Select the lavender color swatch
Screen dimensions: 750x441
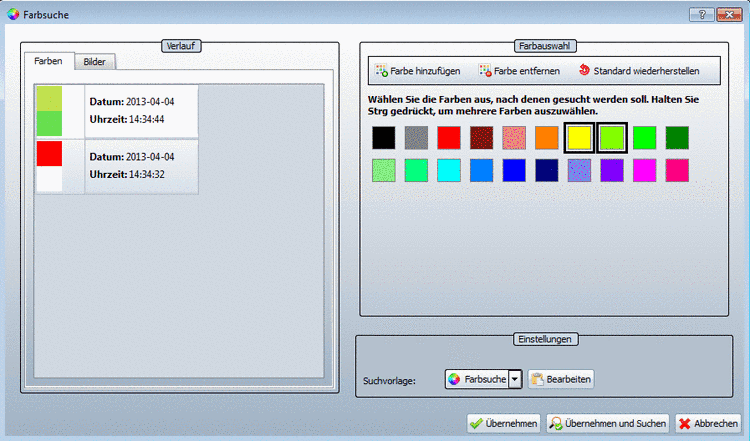[x=579, y=170]
